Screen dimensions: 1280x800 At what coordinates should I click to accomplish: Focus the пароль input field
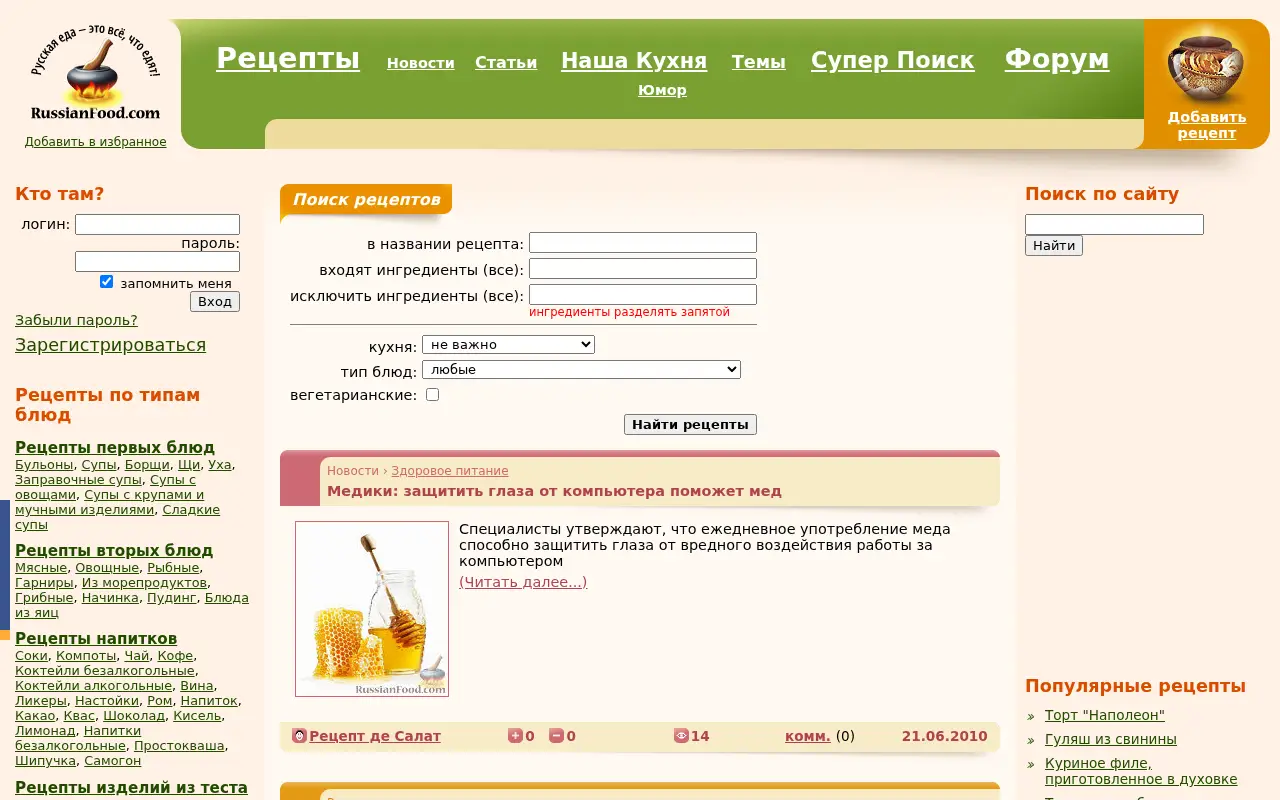pos(157,262)
